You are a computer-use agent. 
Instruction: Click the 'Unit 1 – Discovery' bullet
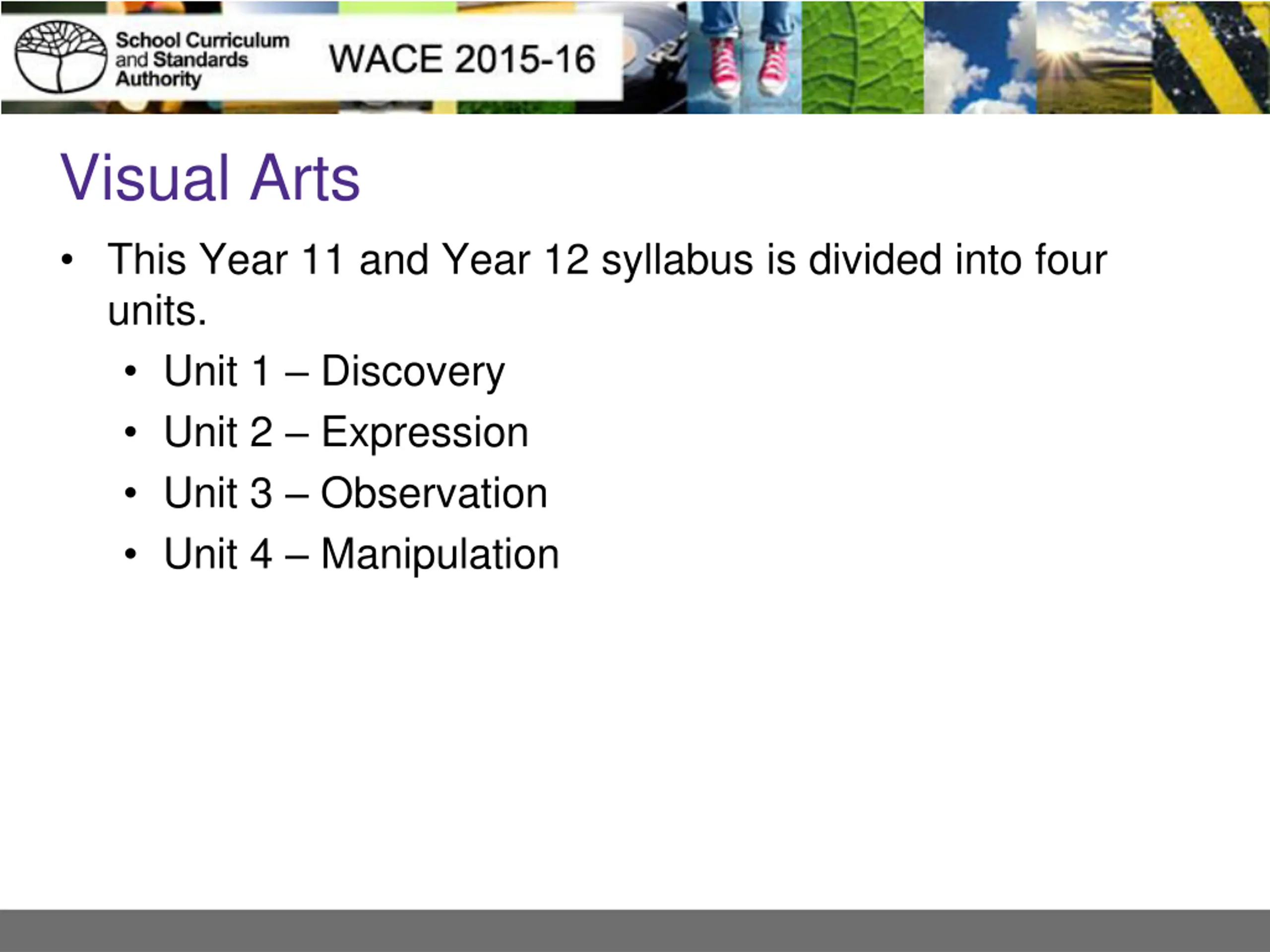(x=334, y=371)
